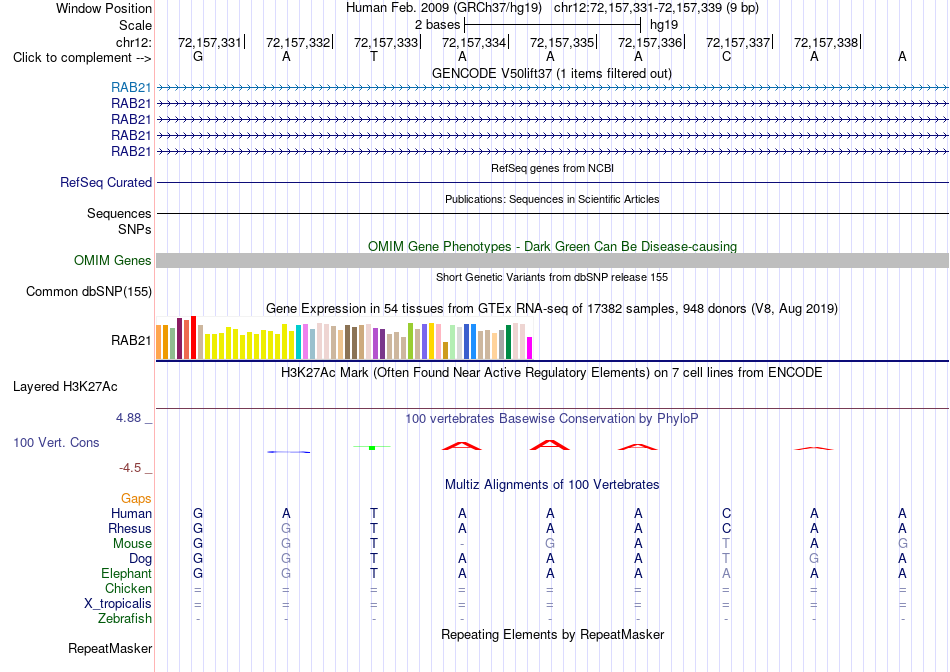Click the RepeatMasker track label

click(x=110, y=648)
